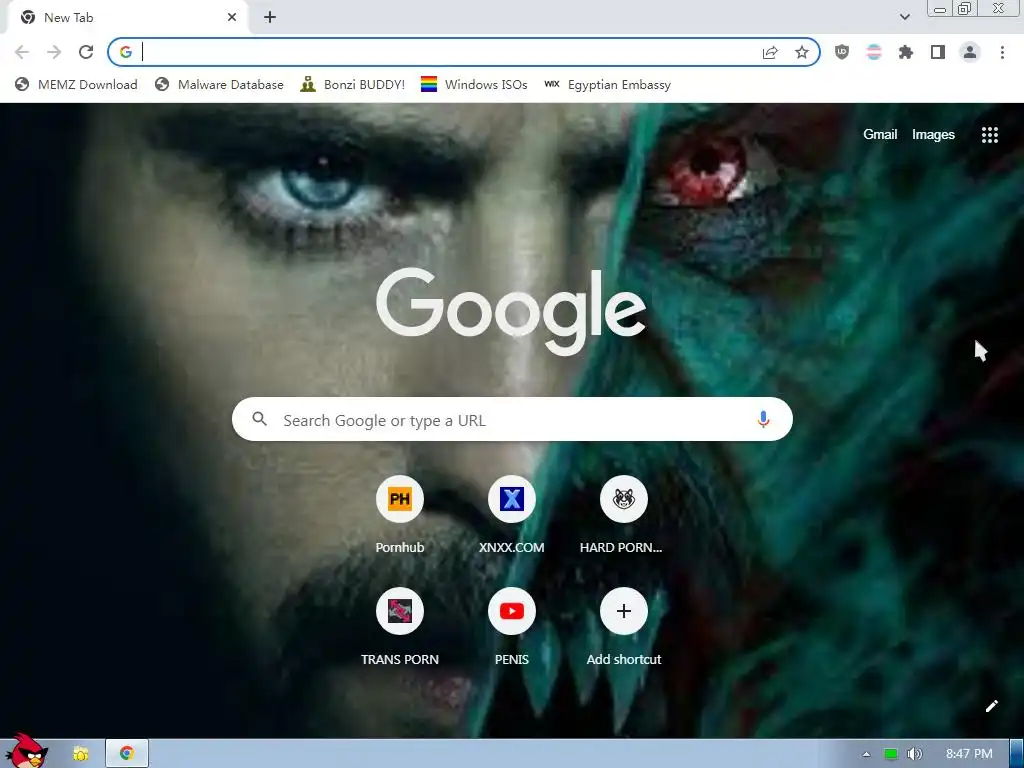The width and height of the screenshot is (1024, 768).
Task: Open the striped flag extension icon
Action: [874, 52]
